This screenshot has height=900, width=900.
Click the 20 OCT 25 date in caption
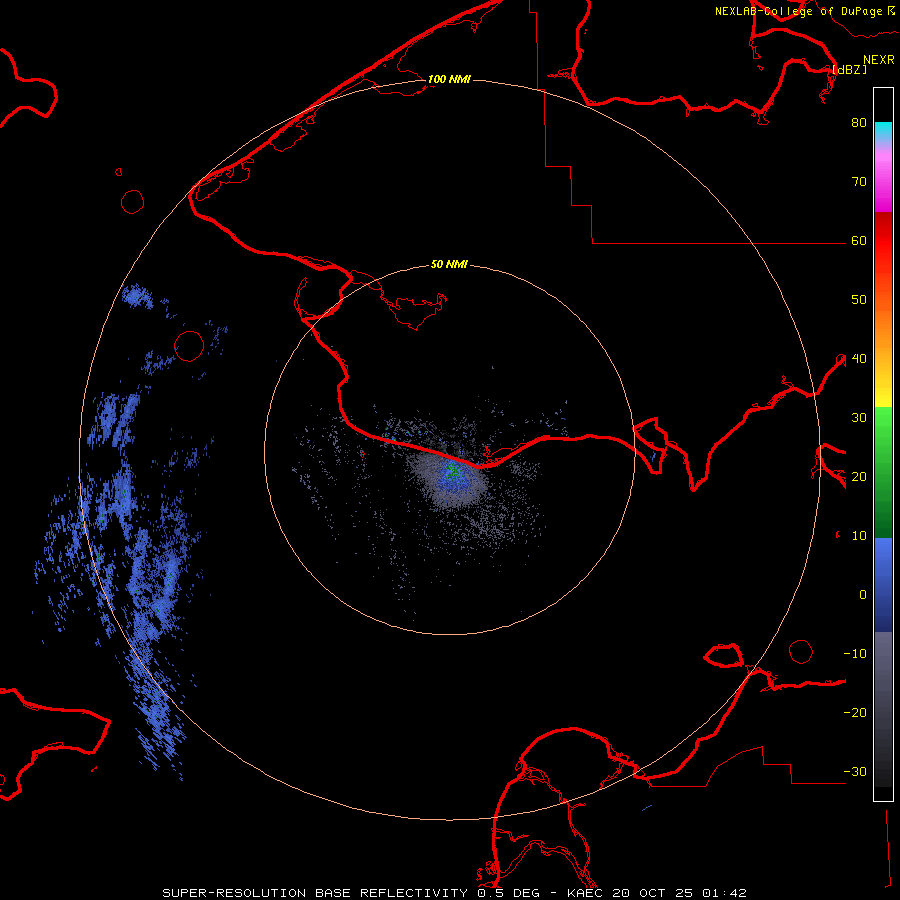click(653, 893)
